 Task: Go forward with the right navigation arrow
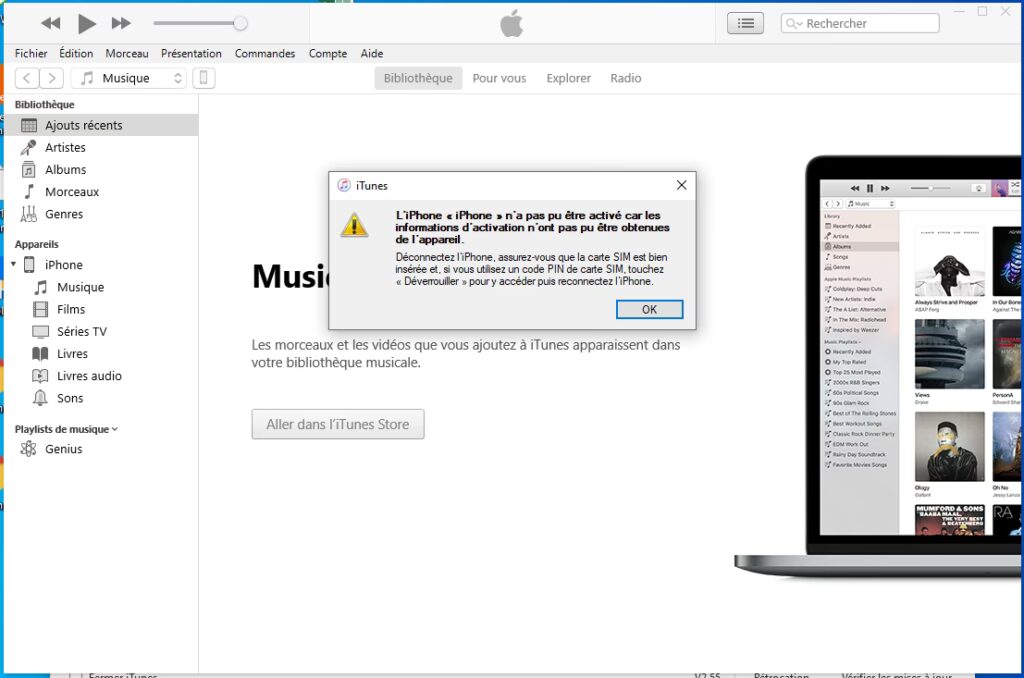[52, 78]
